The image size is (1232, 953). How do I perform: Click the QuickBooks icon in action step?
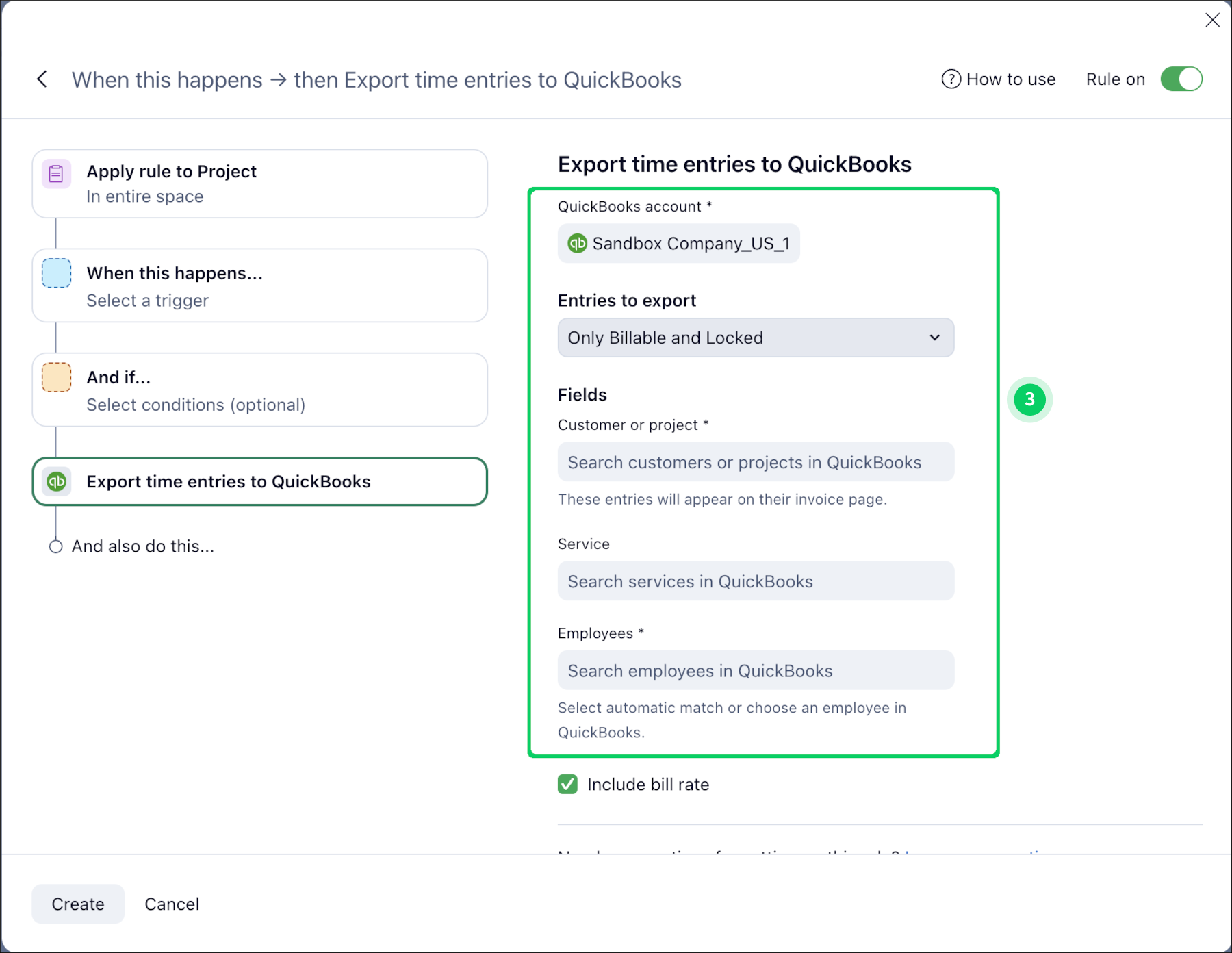tap(56, 481)
